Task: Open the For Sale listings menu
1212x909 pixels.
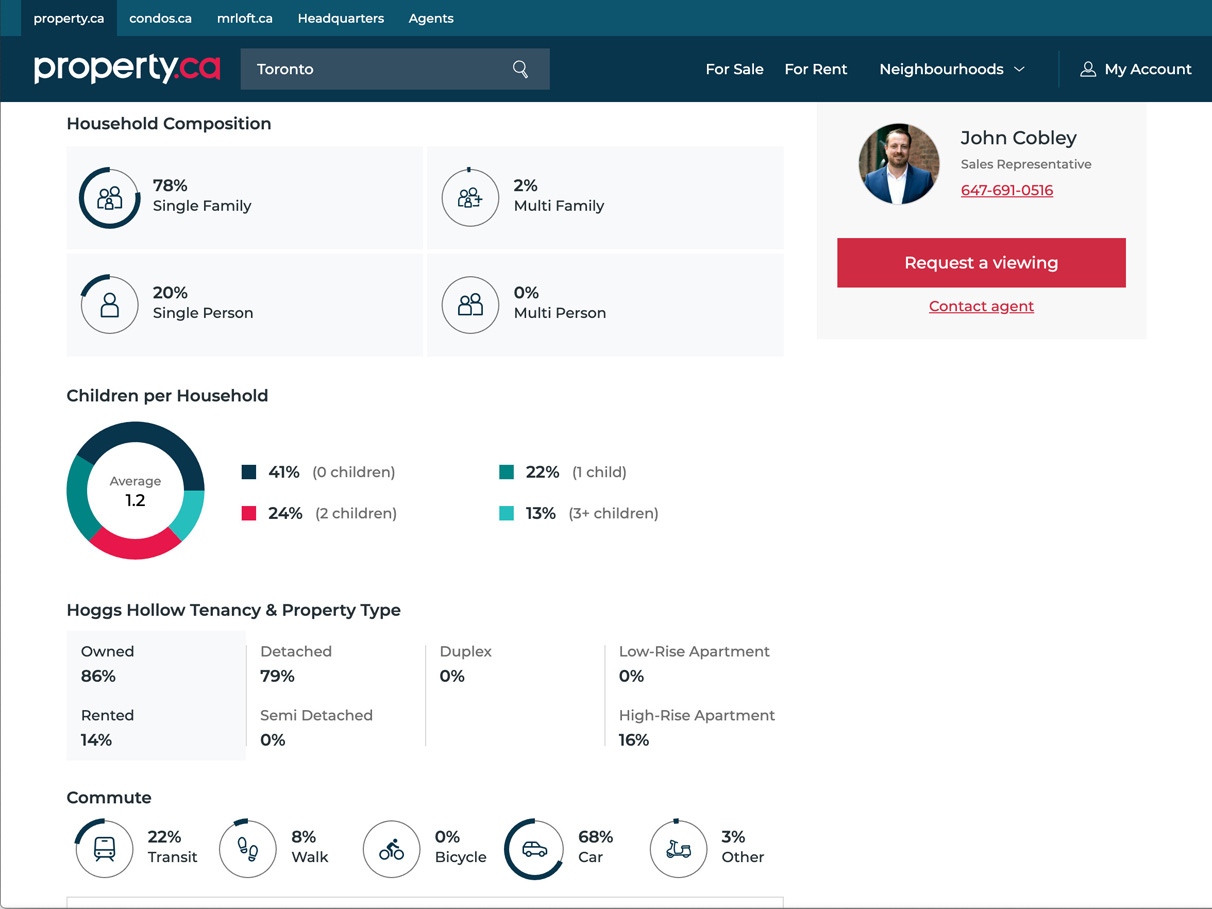Action: [x=734, y=69]
